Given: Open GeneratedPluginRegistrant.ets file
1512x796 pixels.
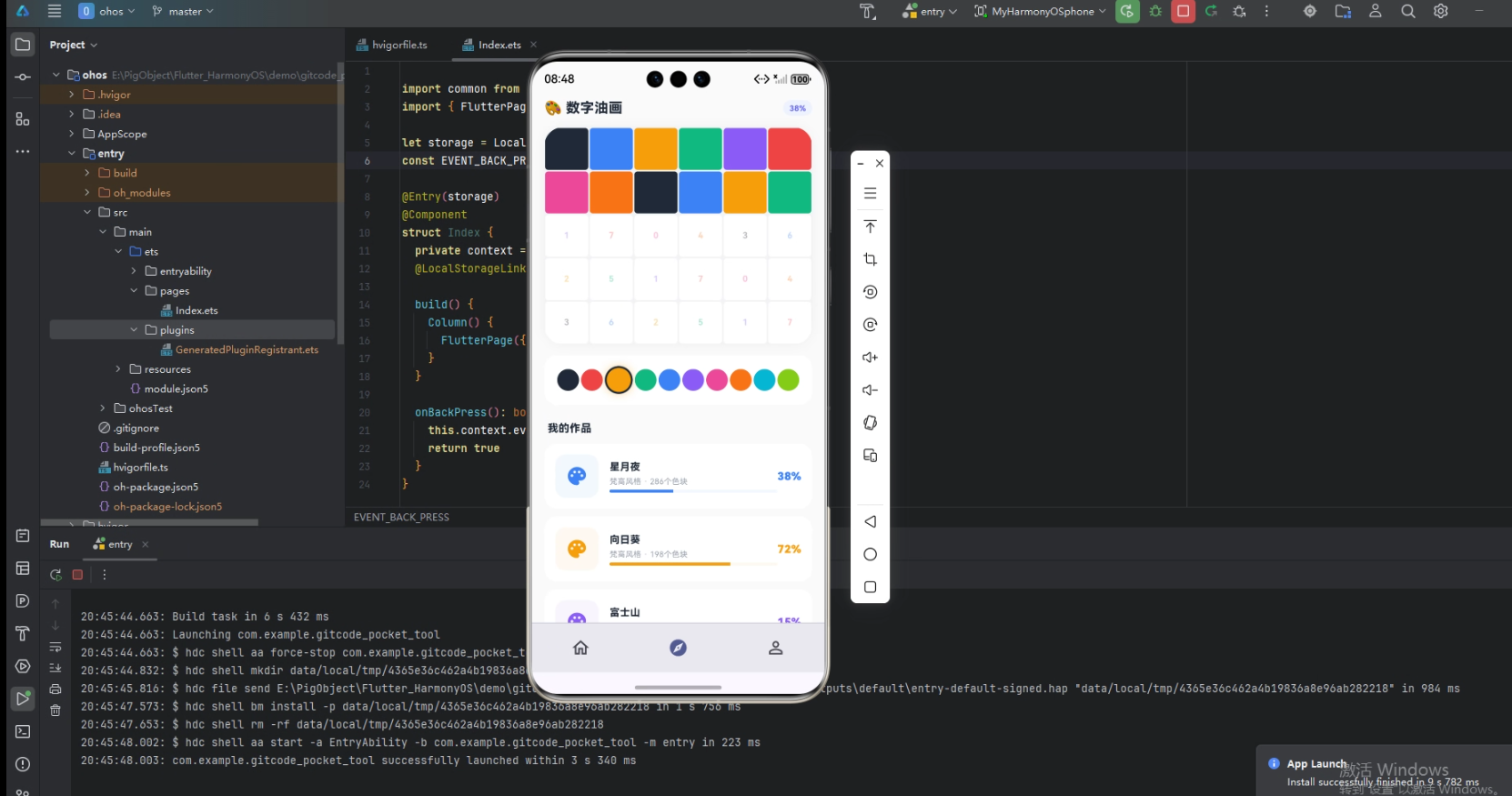Looking at the screenshot, I should point(239,349).
